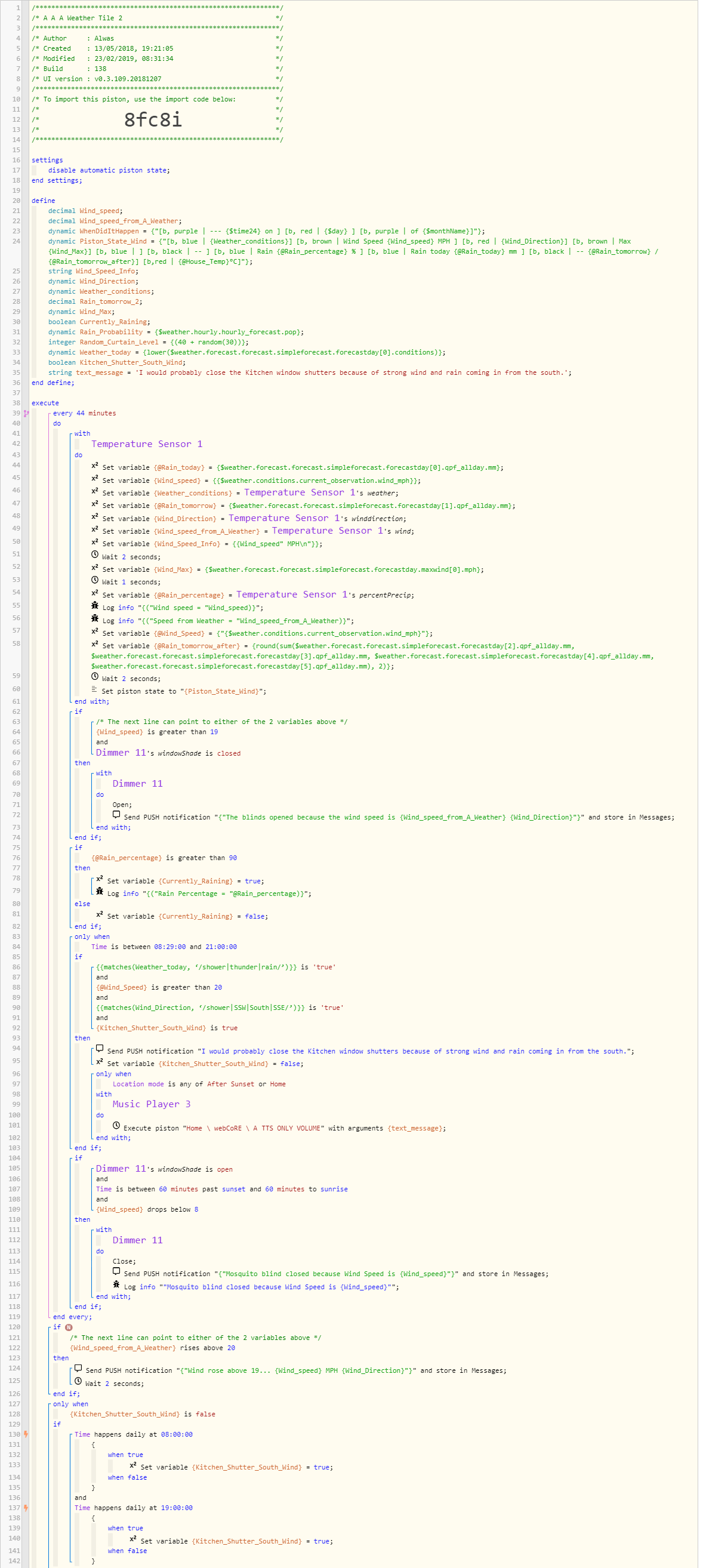Click the push icon for Wind rose above notification
The width and height of the screenshot is (703, 1568).
click(78, 1370)
